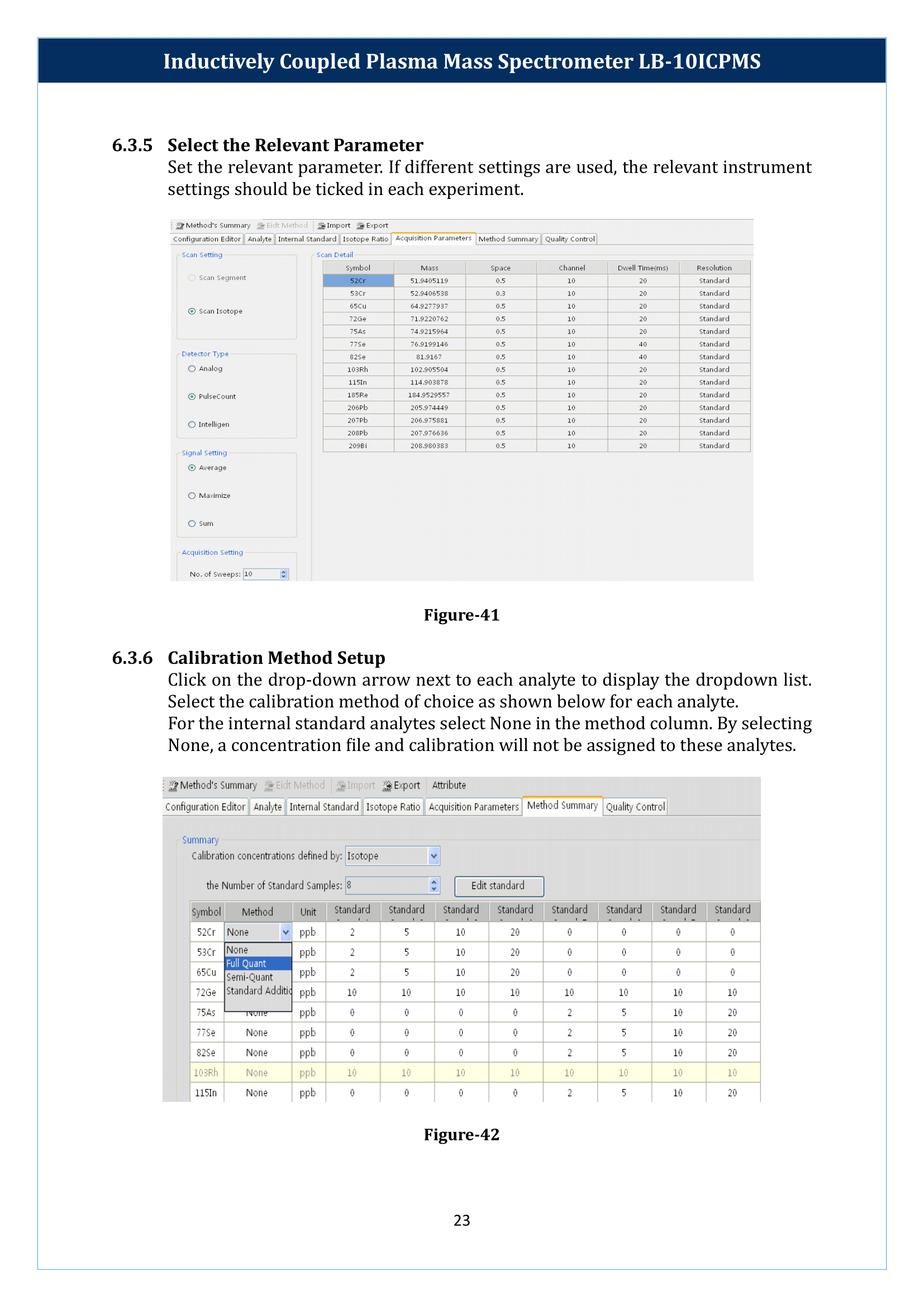
Task: Open Method's Summary from Figure-42's toolbar
Action: pyautogui.click(x=213, y=786)
